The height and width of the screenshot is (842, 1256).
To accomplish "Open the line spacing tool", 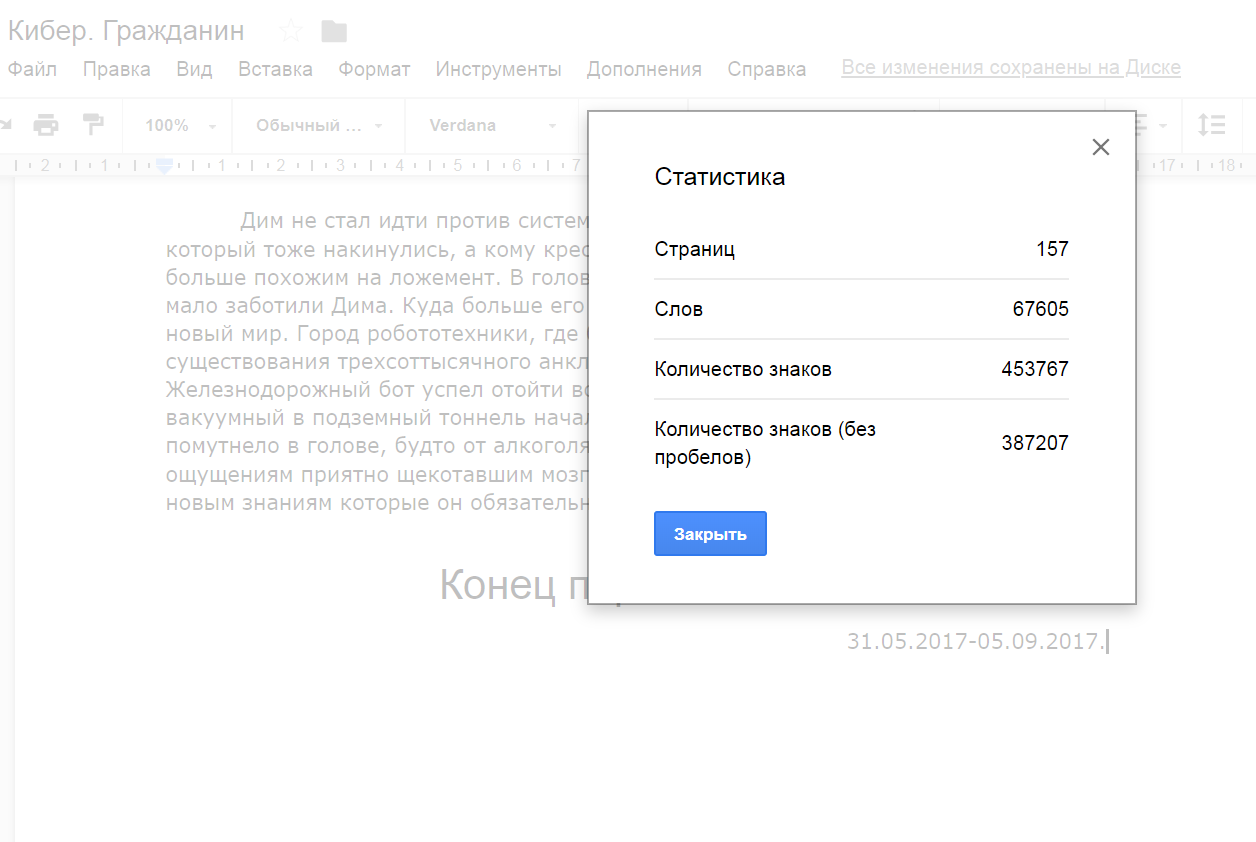I will coord(1211,125).
